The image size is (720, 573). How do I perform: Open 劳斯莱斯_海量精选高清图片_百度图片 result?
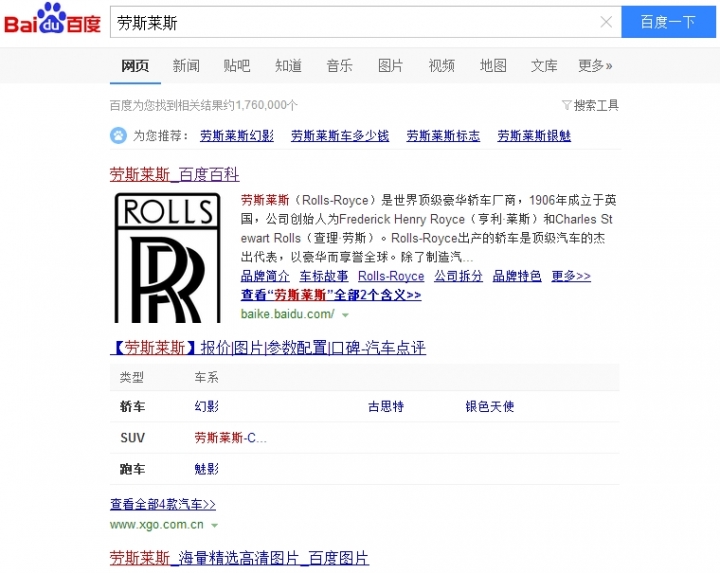pos(239,558)
